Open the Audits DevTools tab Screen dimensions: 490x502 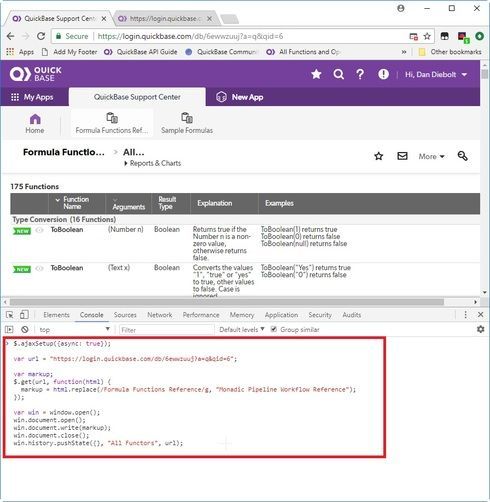coord(352,315)
